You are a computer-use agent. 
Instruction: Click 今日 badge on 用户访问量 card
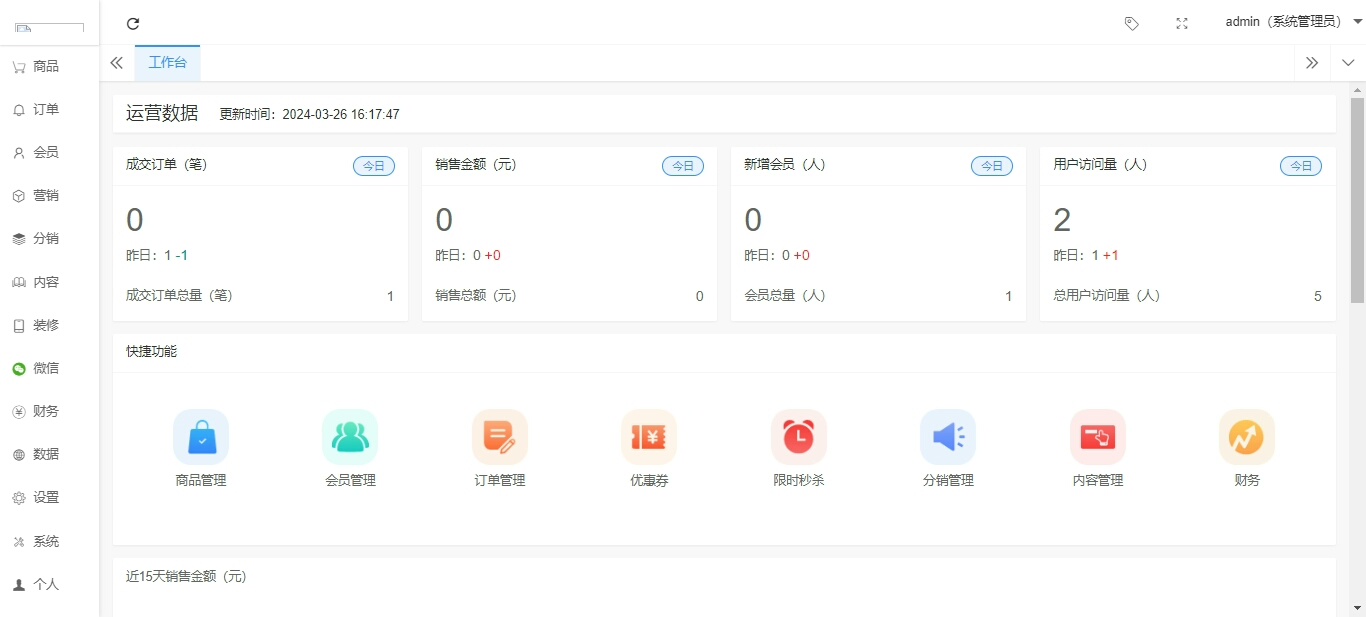point(1301,166)
